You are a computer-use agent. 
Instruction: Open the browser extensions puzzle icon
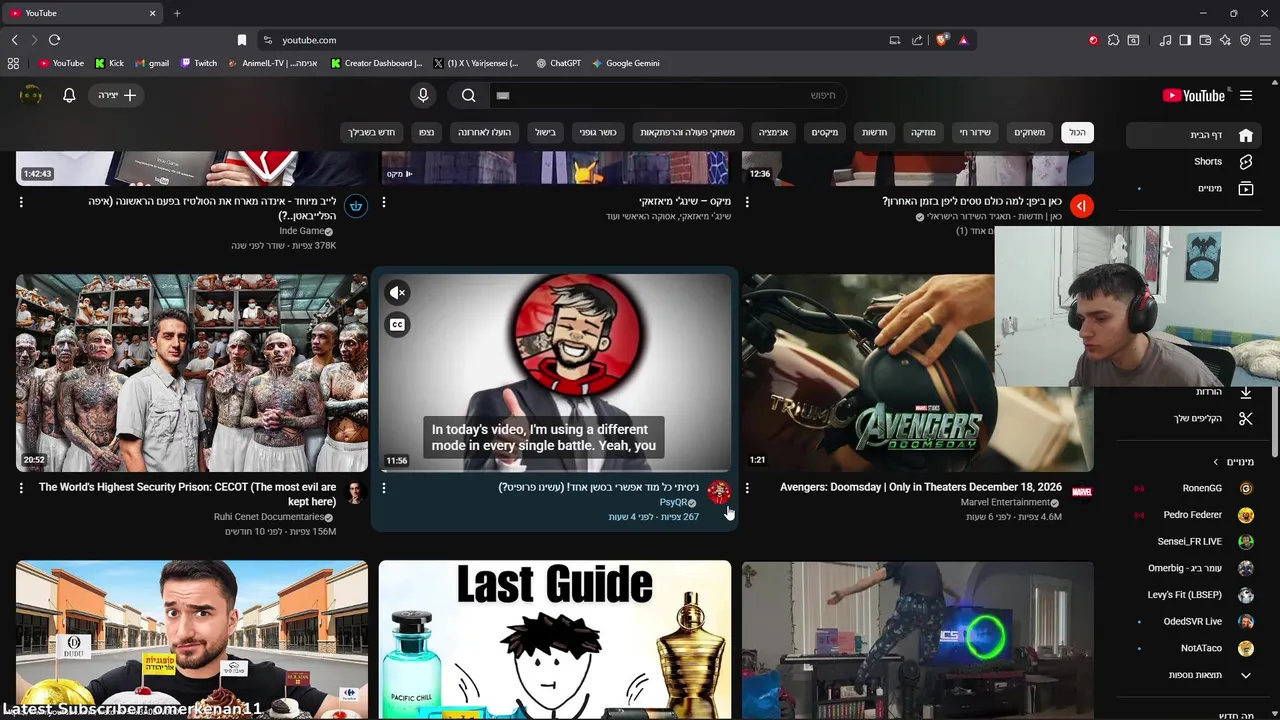click(x=1113, y=40)
